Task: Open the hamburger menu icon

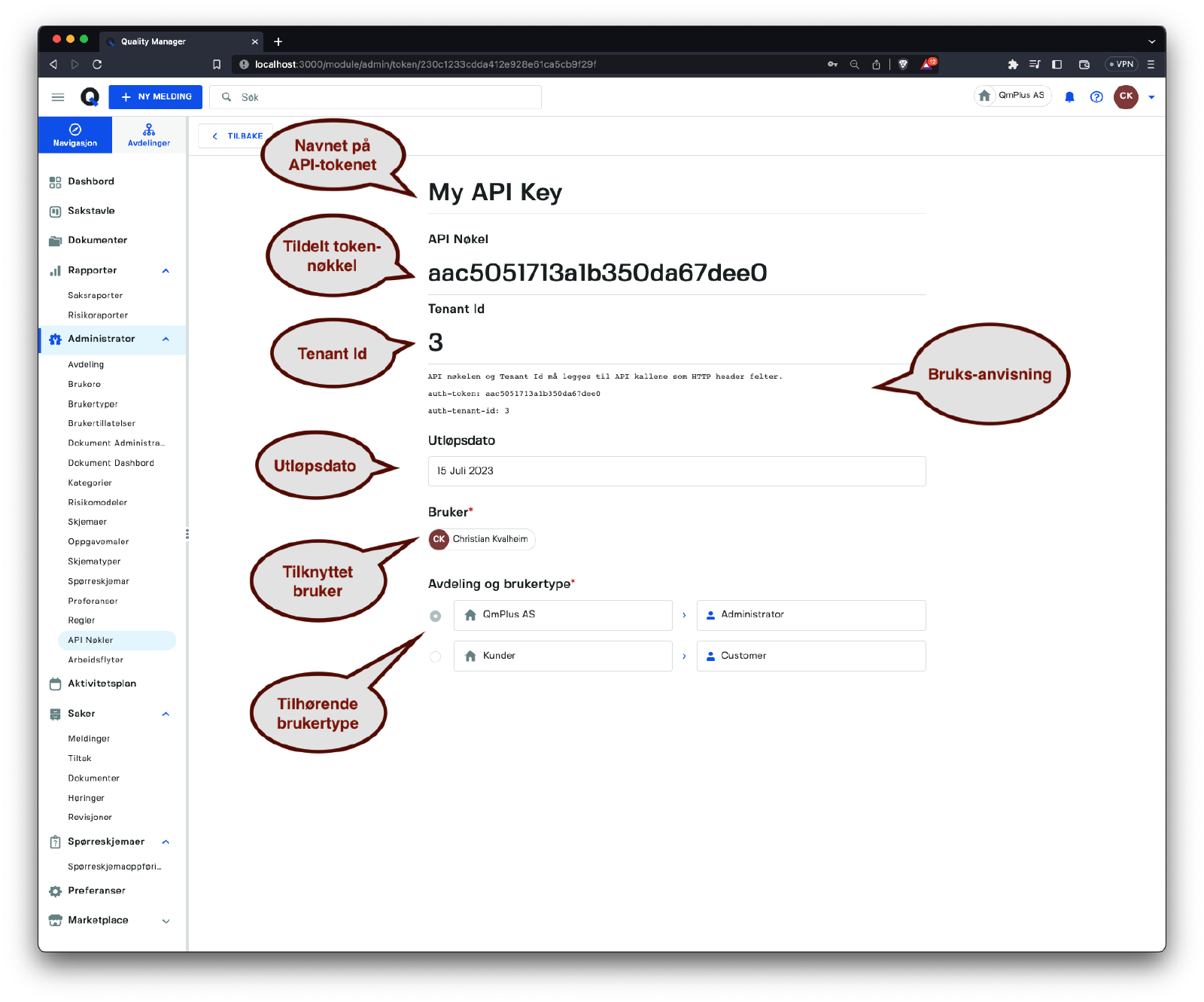Action: [x=58, y=97]
